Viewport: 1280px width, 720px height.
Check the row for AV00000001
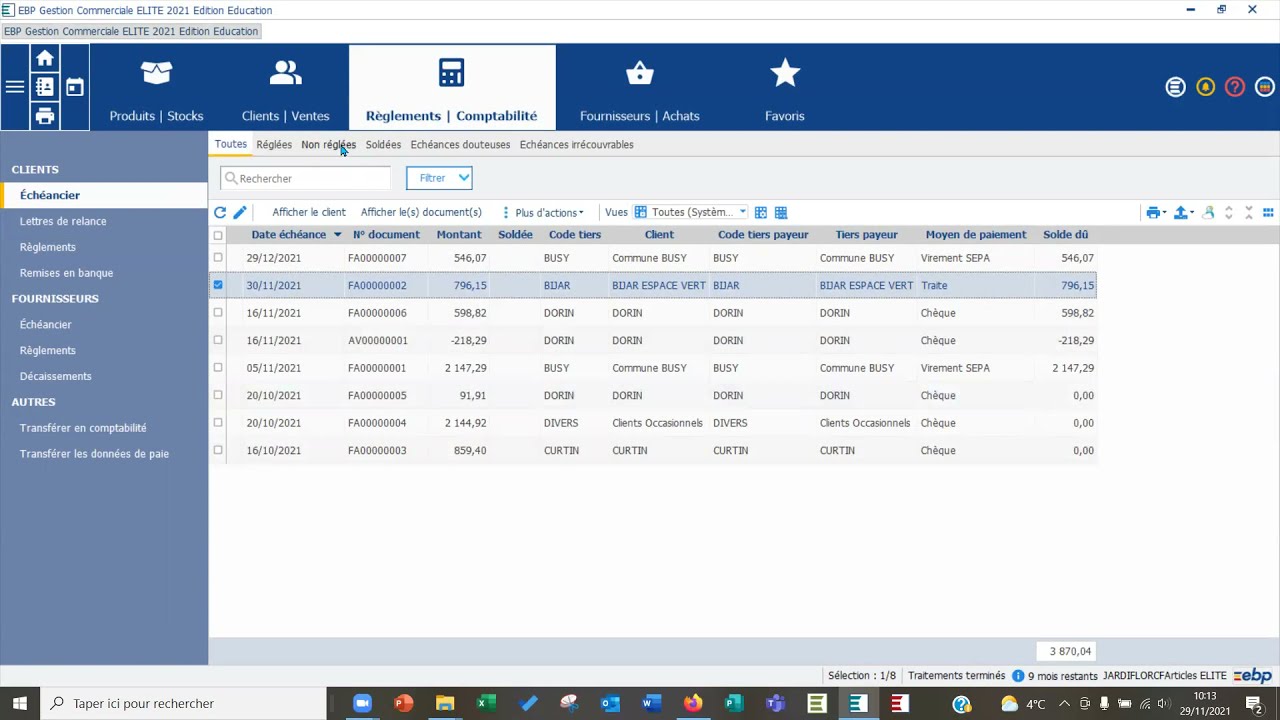[218, 340]
